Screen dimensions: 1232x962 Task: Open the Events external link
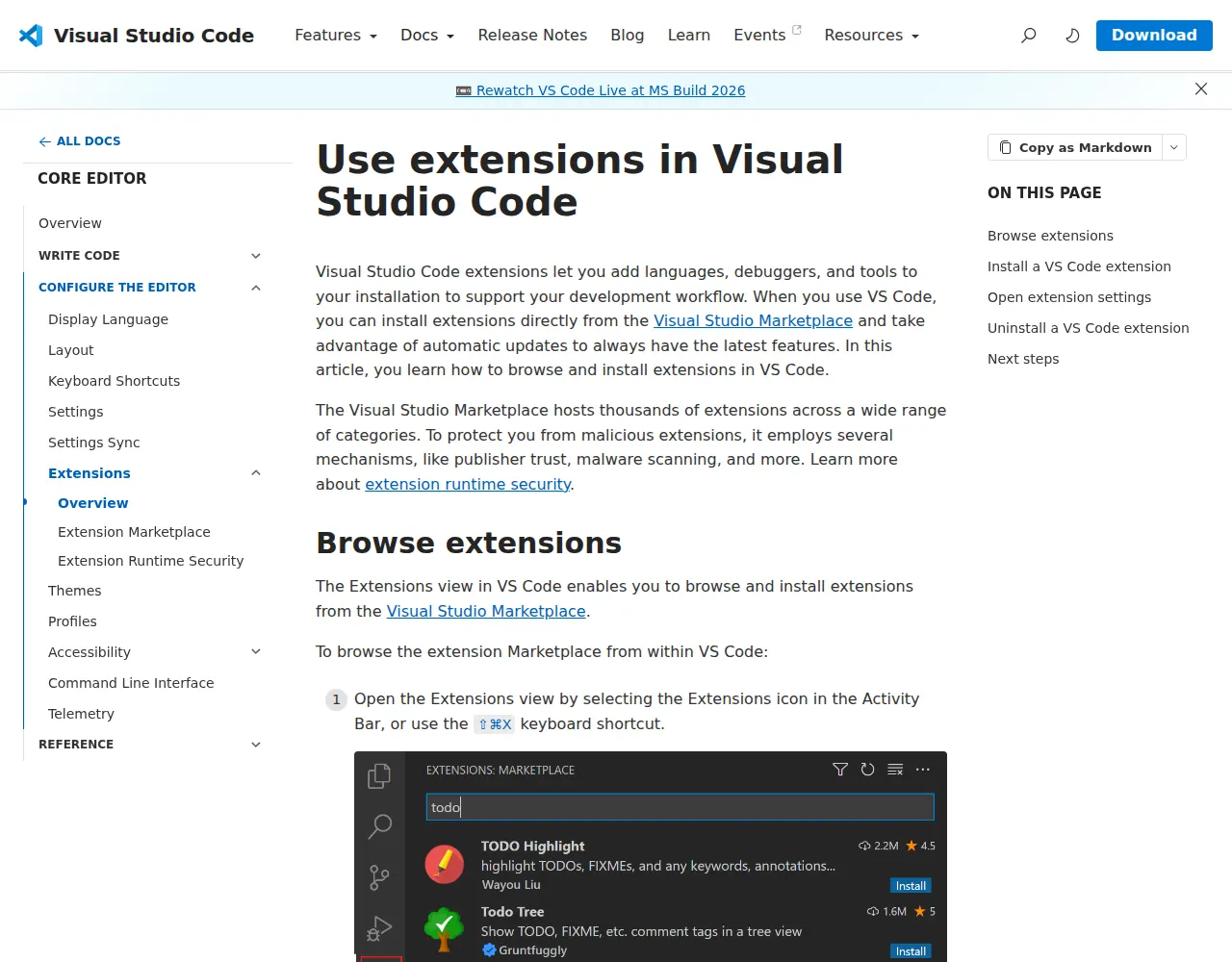(x=767, y=36)
